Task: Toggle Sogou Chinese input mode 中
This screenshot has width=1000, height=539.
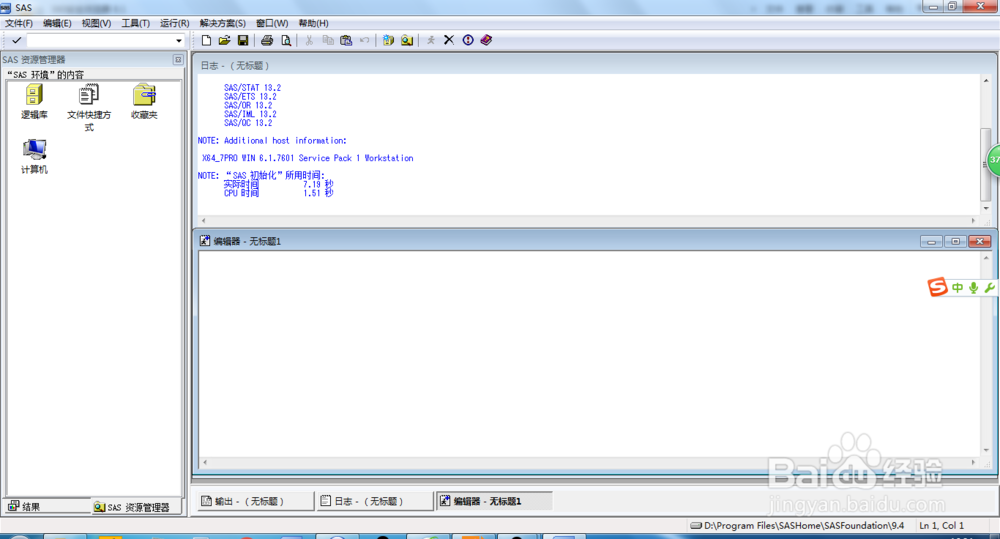Action: click(x=957, y=288)
